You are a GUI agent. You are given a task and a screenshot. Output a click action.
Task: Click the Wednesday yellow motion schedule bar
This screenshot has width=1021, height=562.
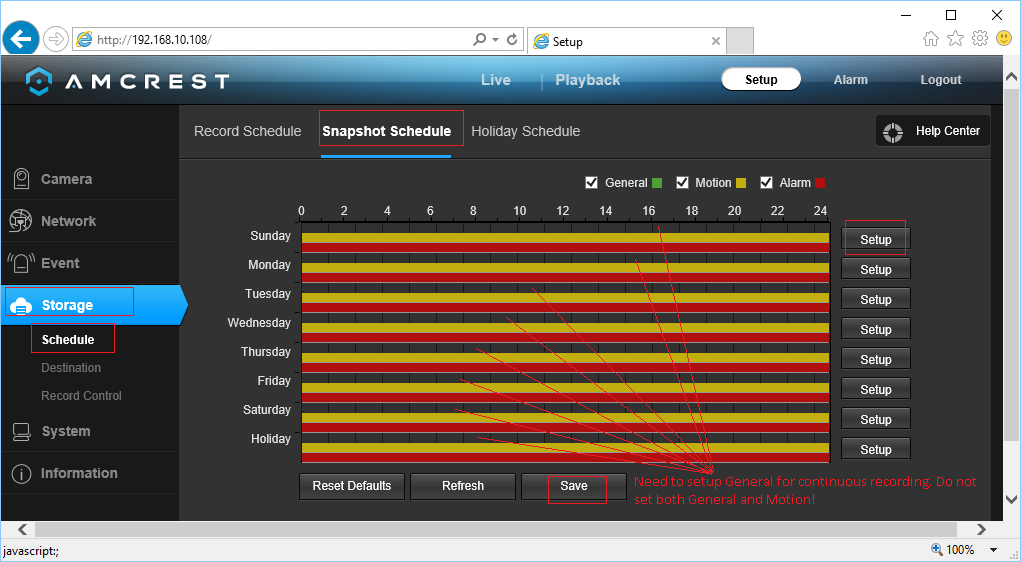click(x=565, y=327)
